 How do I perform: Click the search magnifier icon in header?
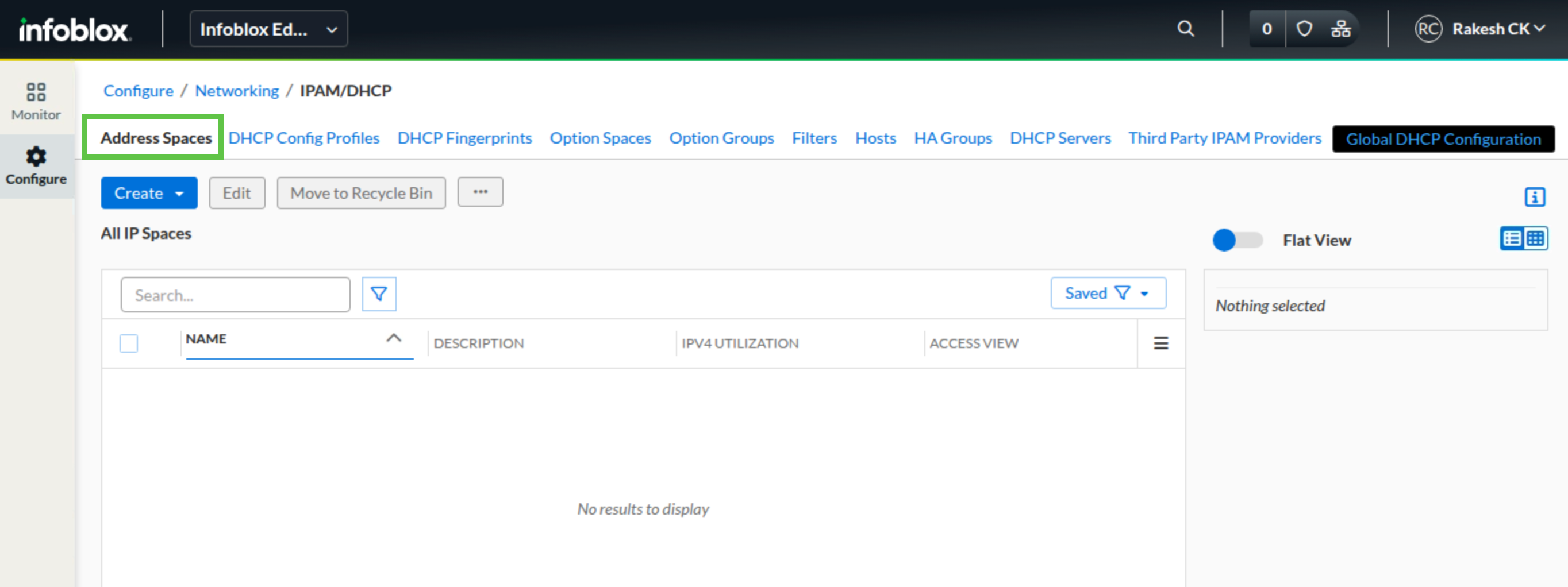[1185, 29]
